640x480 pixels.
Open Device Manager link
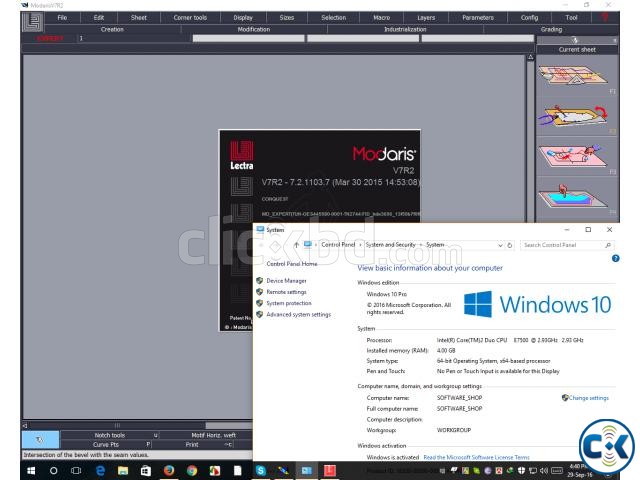click(x=286, y=281)
